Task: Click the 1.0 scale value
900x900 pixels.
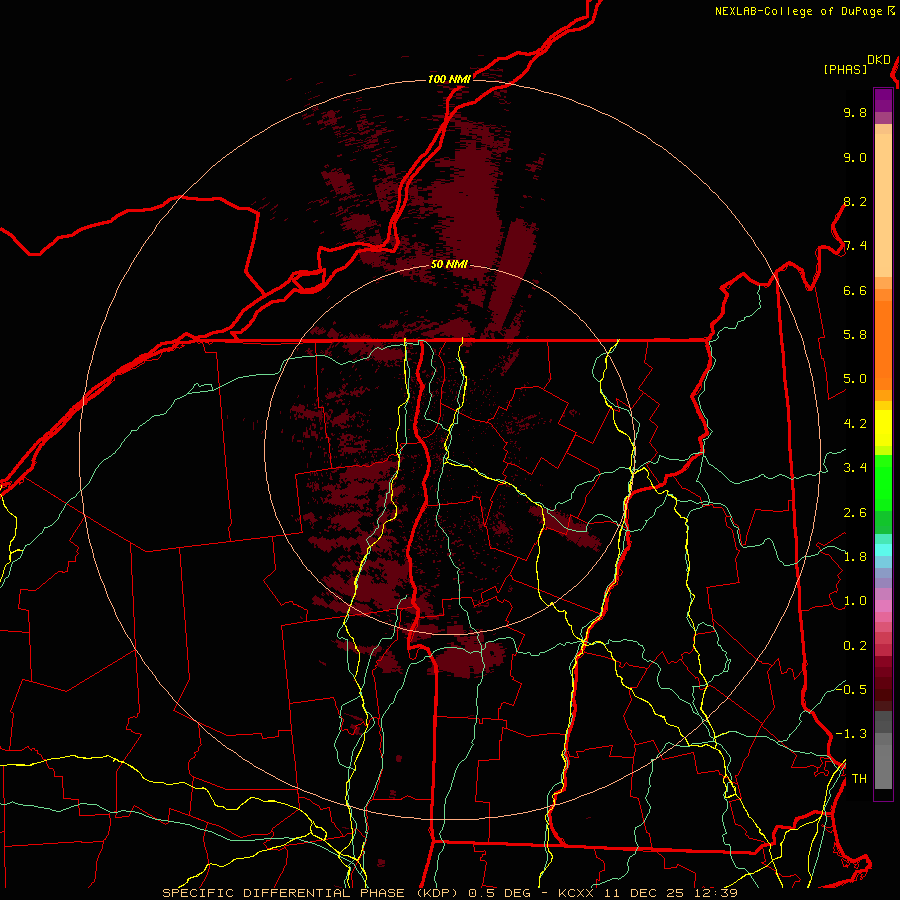Action: point(855,601)
